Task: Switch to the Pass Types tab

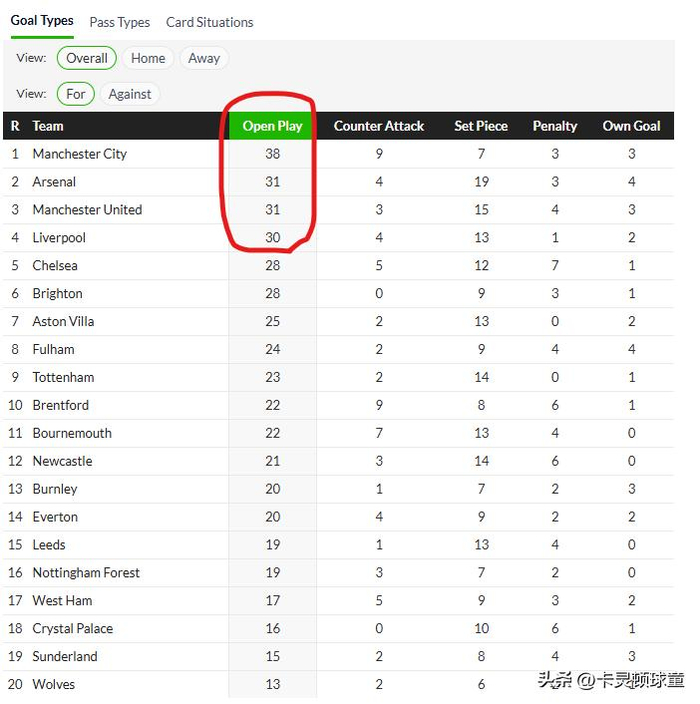Action: (119, 22)
